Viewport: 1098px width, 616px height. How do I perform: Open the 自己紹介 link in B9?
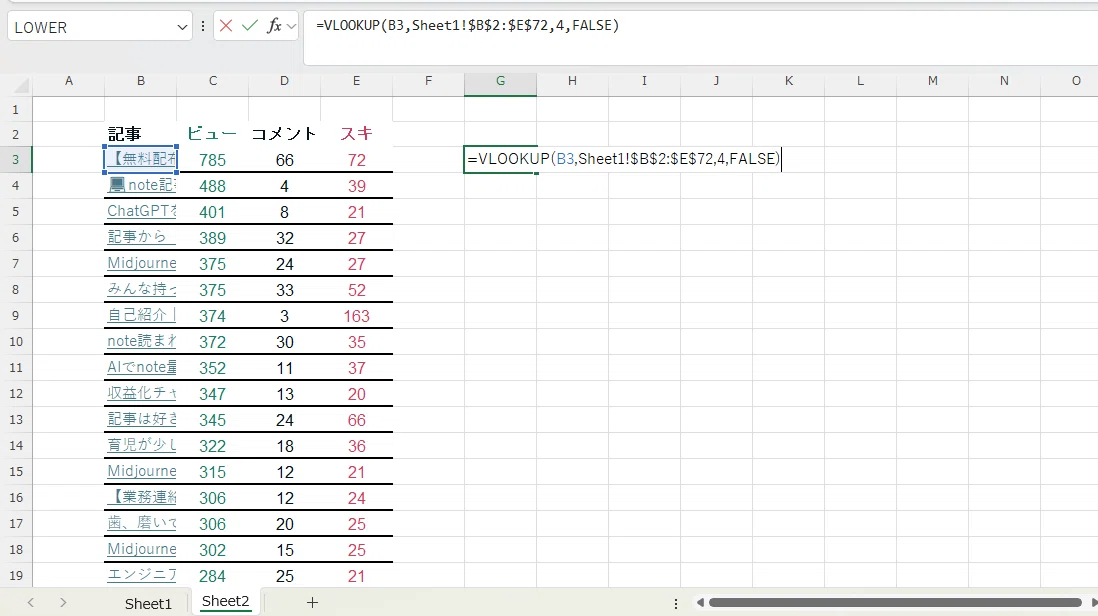141,315
